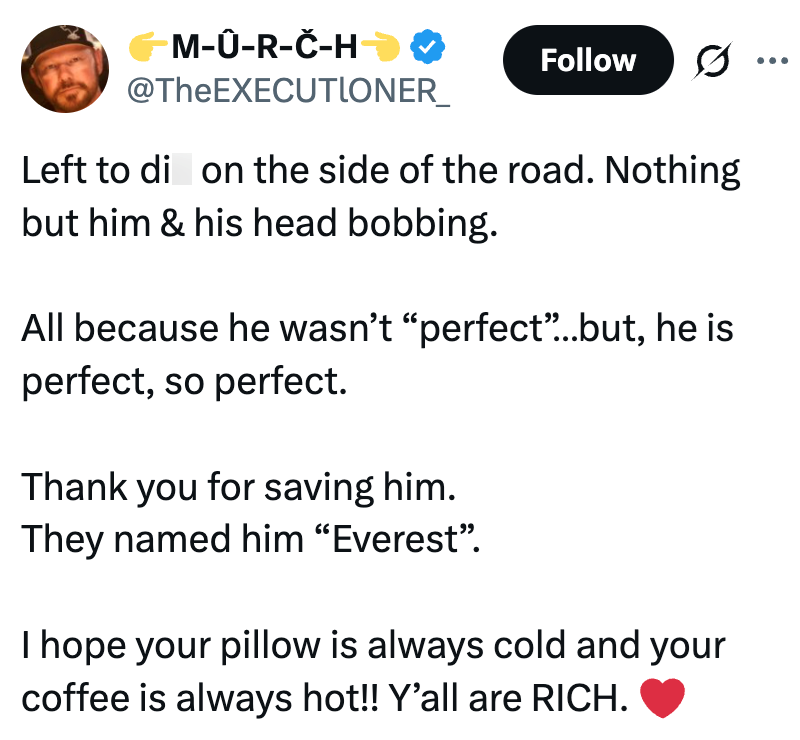Open the three-dot More options menu

point(773,60)
